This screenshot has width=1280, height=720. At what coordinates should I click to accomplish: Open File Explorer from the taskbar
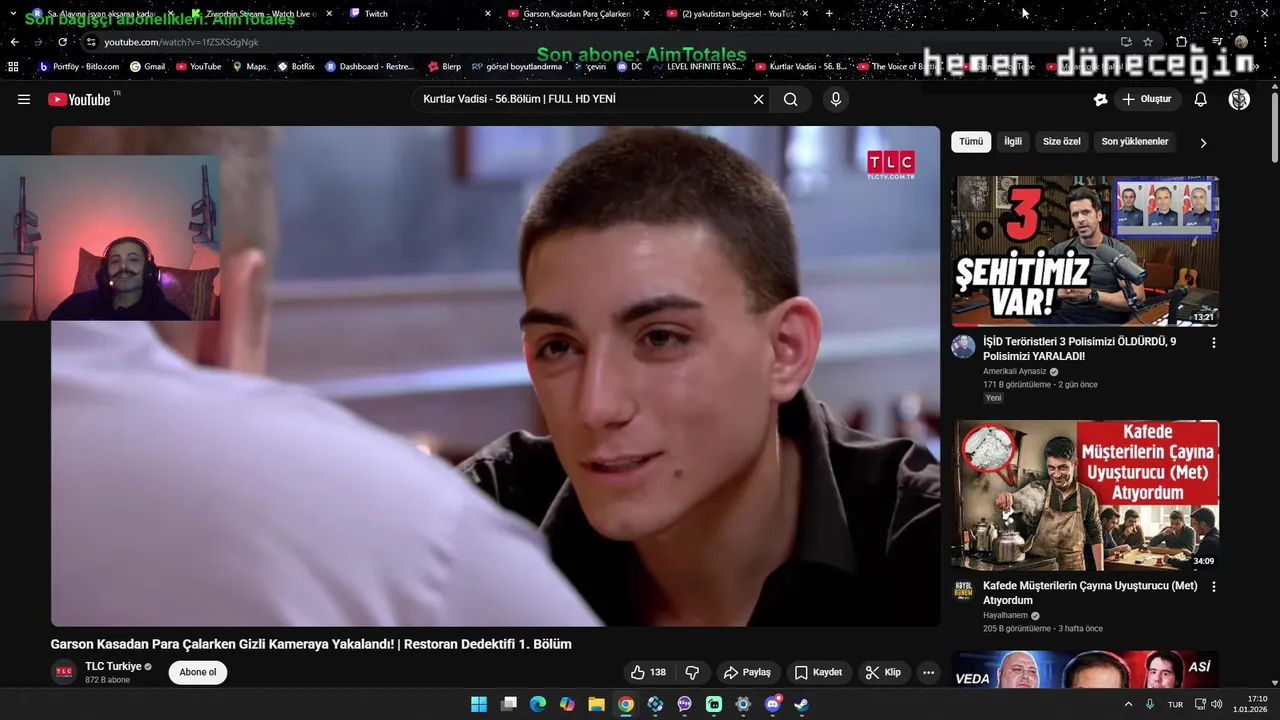pyautogui.click(x=596, y=704)
